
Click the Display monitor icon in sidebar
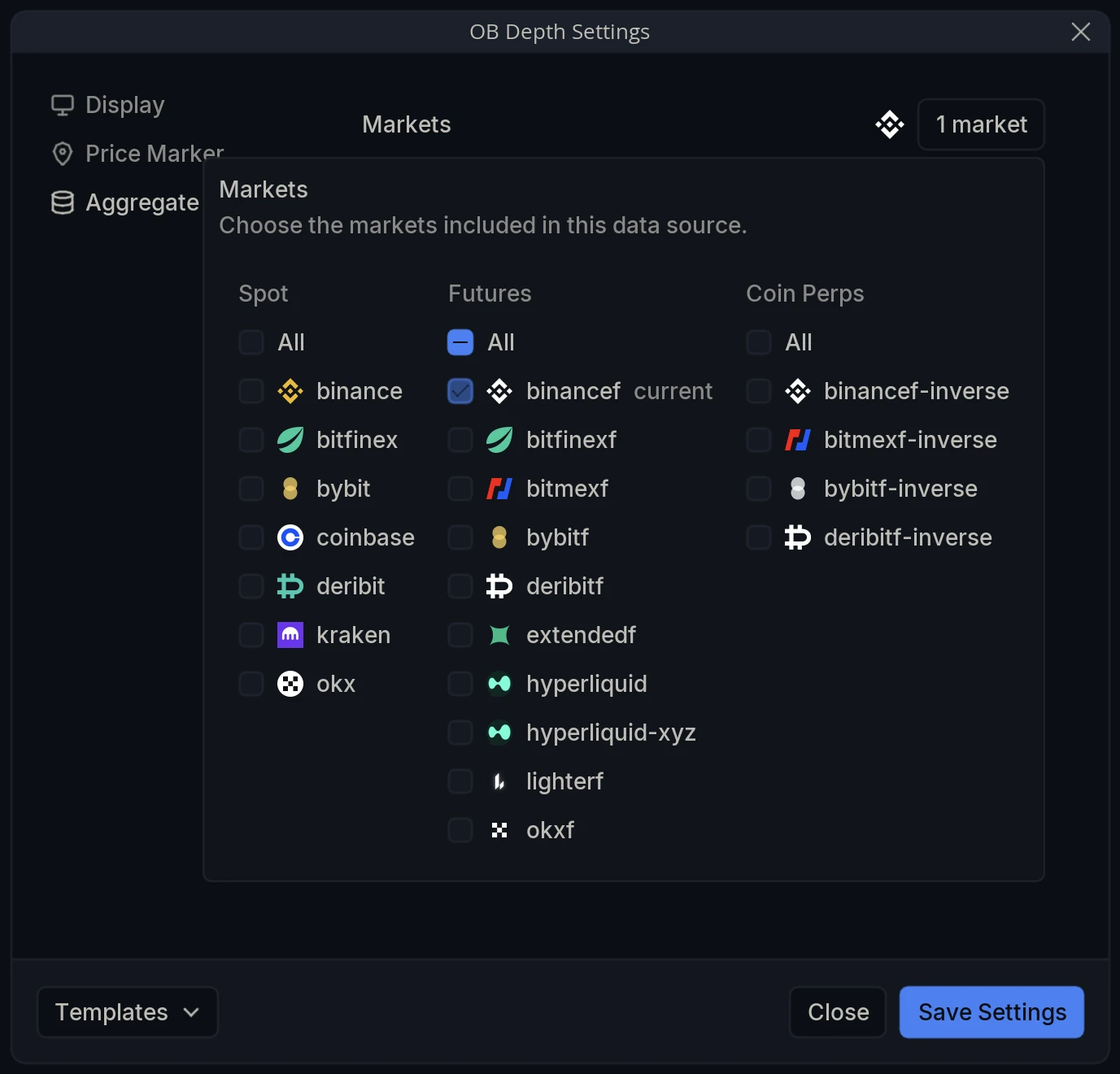(x=63, y=105)
